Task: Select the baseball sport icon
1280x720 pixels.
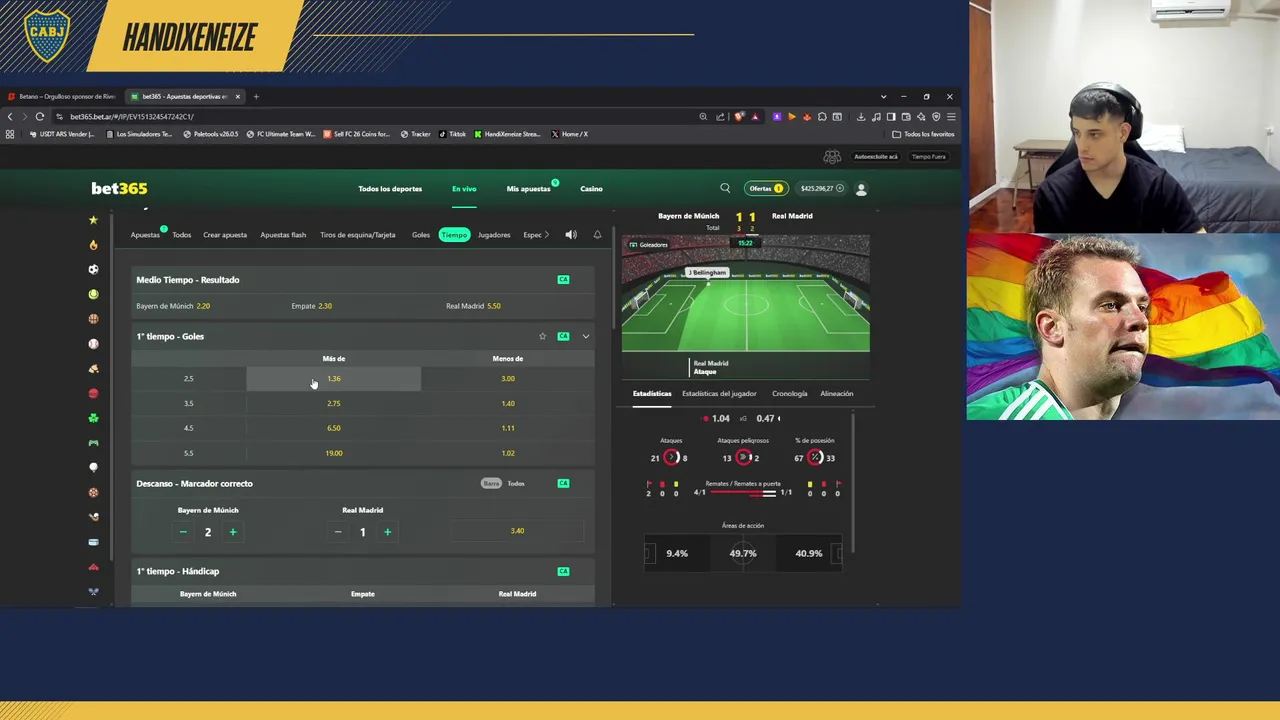Action: point(93,344)
